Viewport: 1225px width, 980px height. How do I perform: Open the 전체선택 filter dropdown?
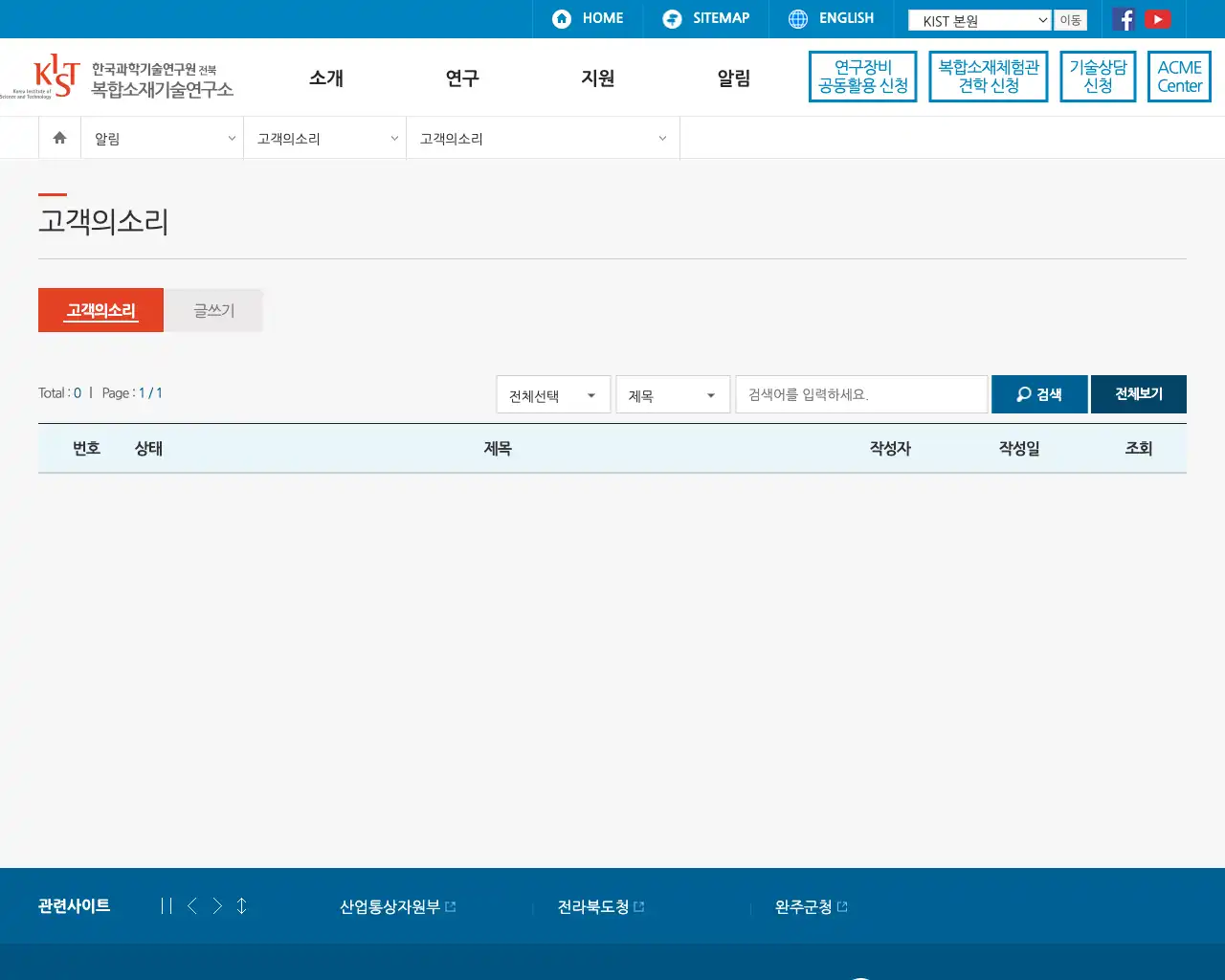[553, 394]
